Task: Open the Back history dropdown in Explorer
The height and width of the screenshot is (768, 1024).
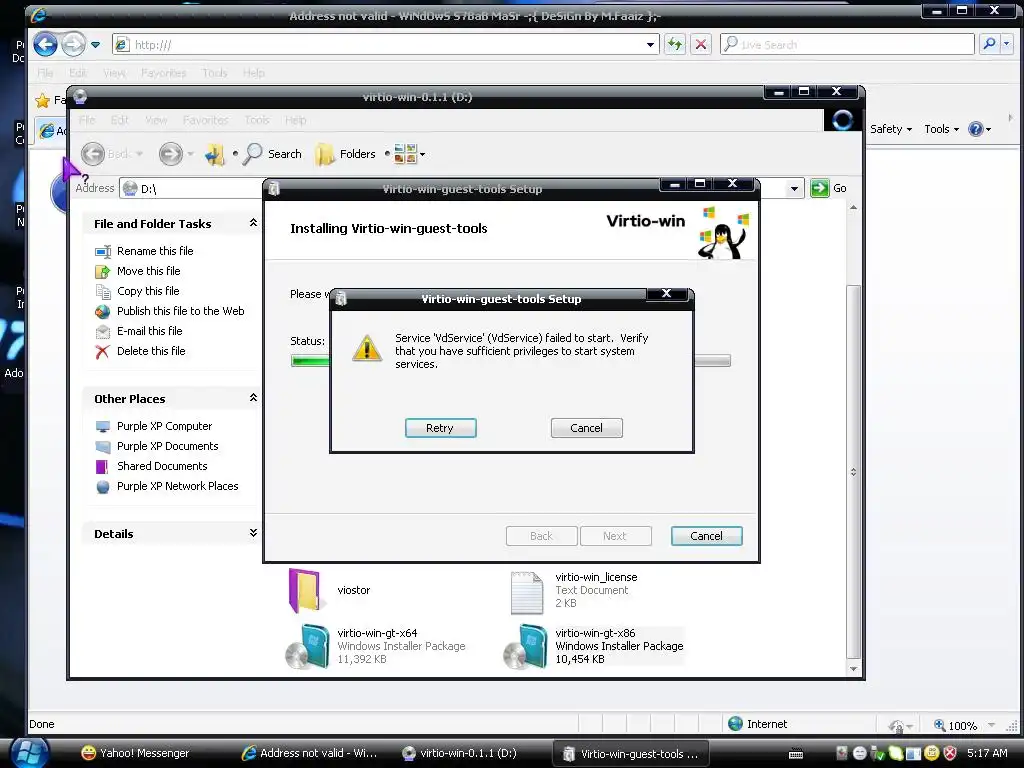Action: pos(139,154)
